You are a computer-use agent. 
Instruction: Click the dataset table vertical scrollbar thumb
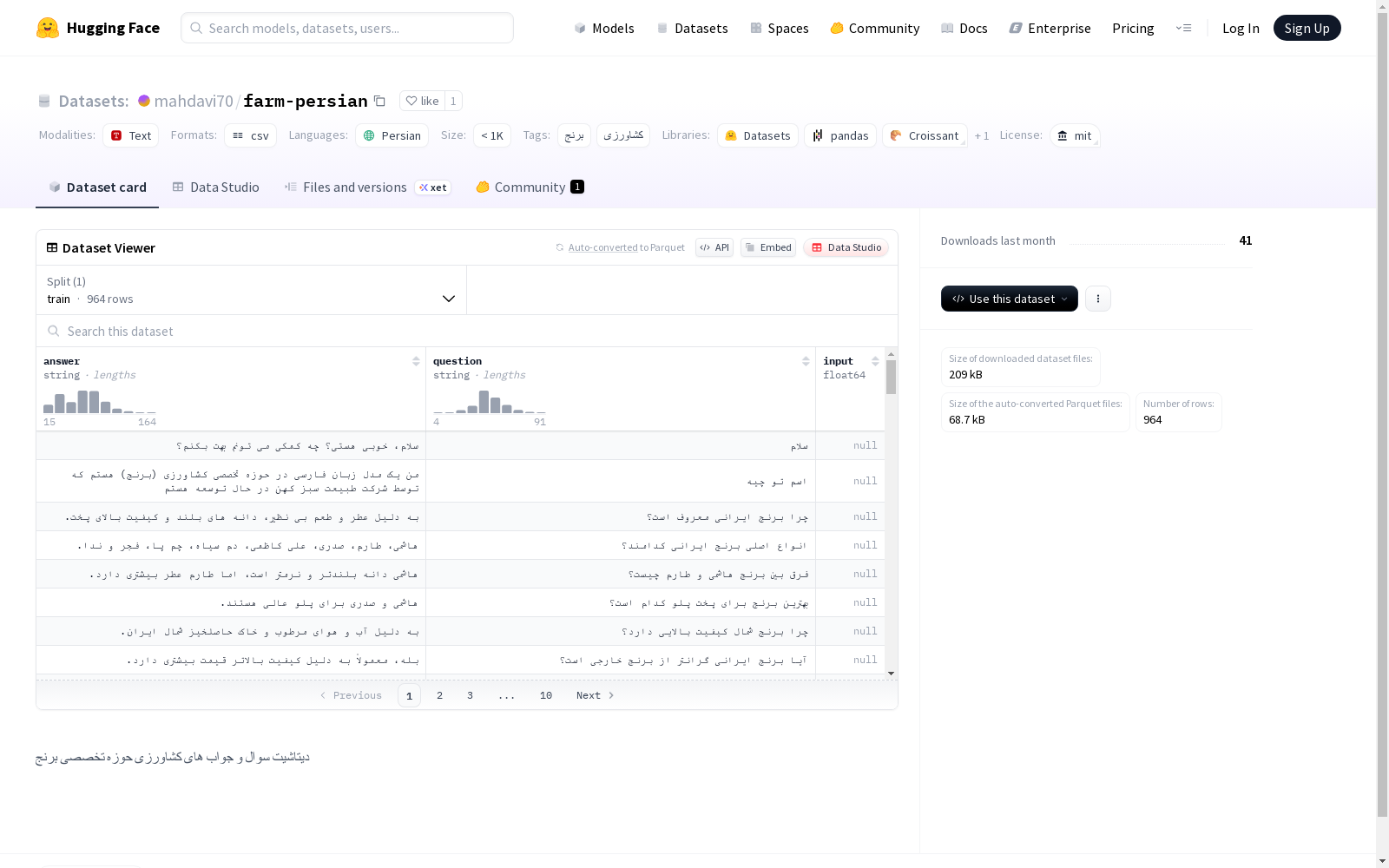pos(891,378)
